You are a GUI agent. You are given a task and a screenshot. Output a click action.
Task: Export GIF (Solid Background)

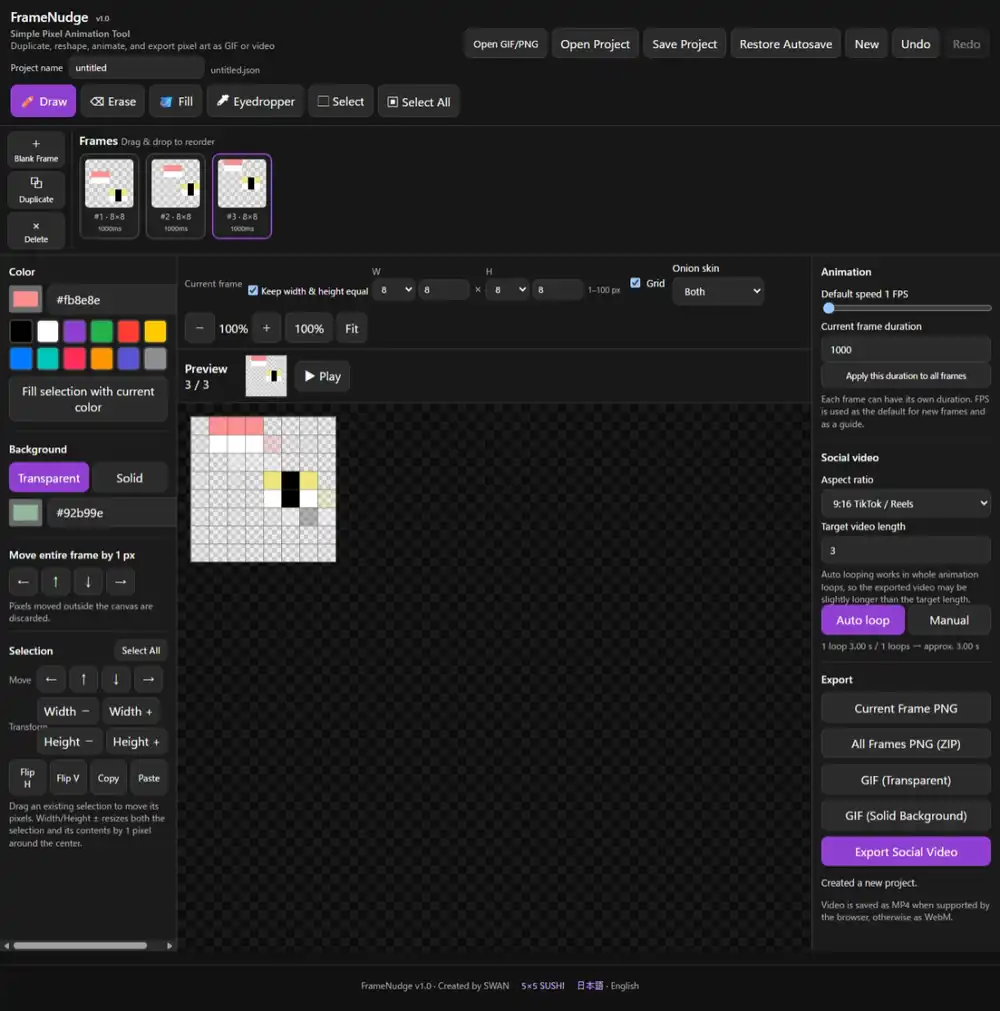pos(905,816)
